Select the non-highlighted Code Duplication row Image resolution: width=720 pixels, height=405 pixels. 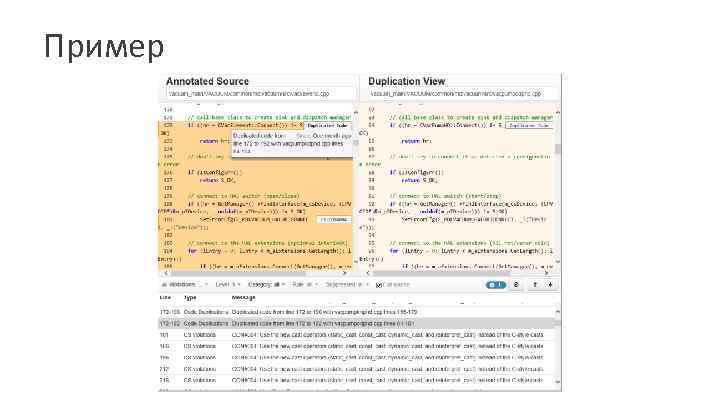coord(358,312)
